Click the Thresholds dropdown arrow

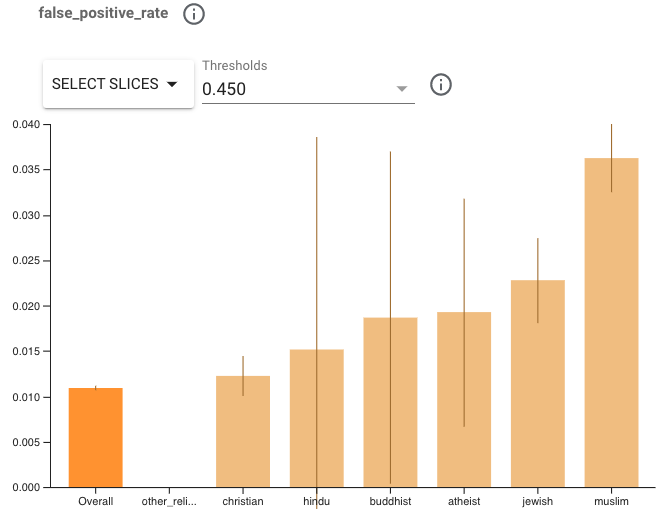(x=402, y=89)
